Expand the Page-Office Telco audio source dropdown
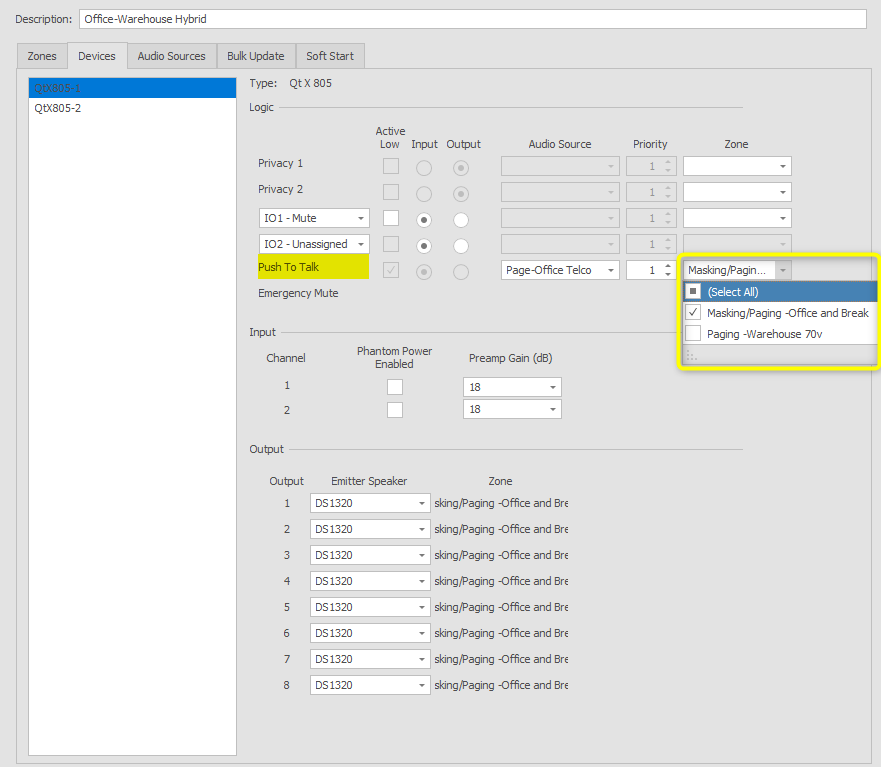 click(610, 270)
